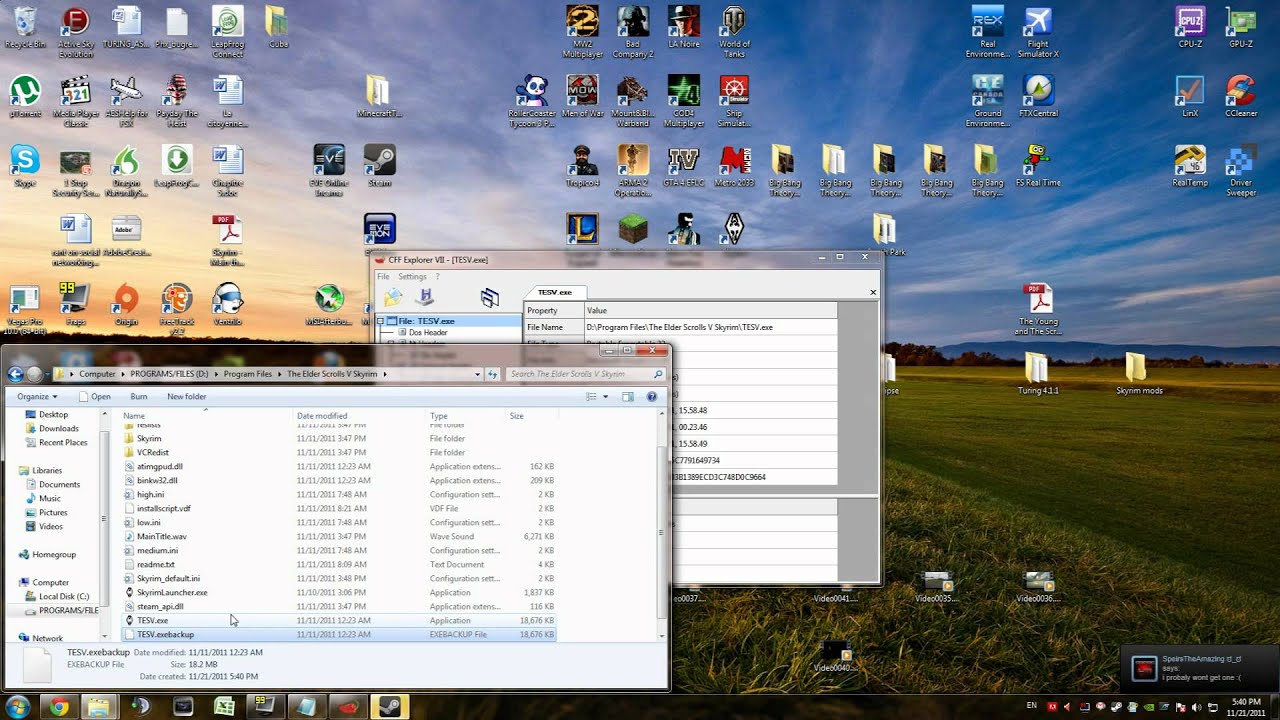The width and height of the screenshot is (1280, 720).
Task: Click the CFF Explorer save icon
Action: click(426, 297)
